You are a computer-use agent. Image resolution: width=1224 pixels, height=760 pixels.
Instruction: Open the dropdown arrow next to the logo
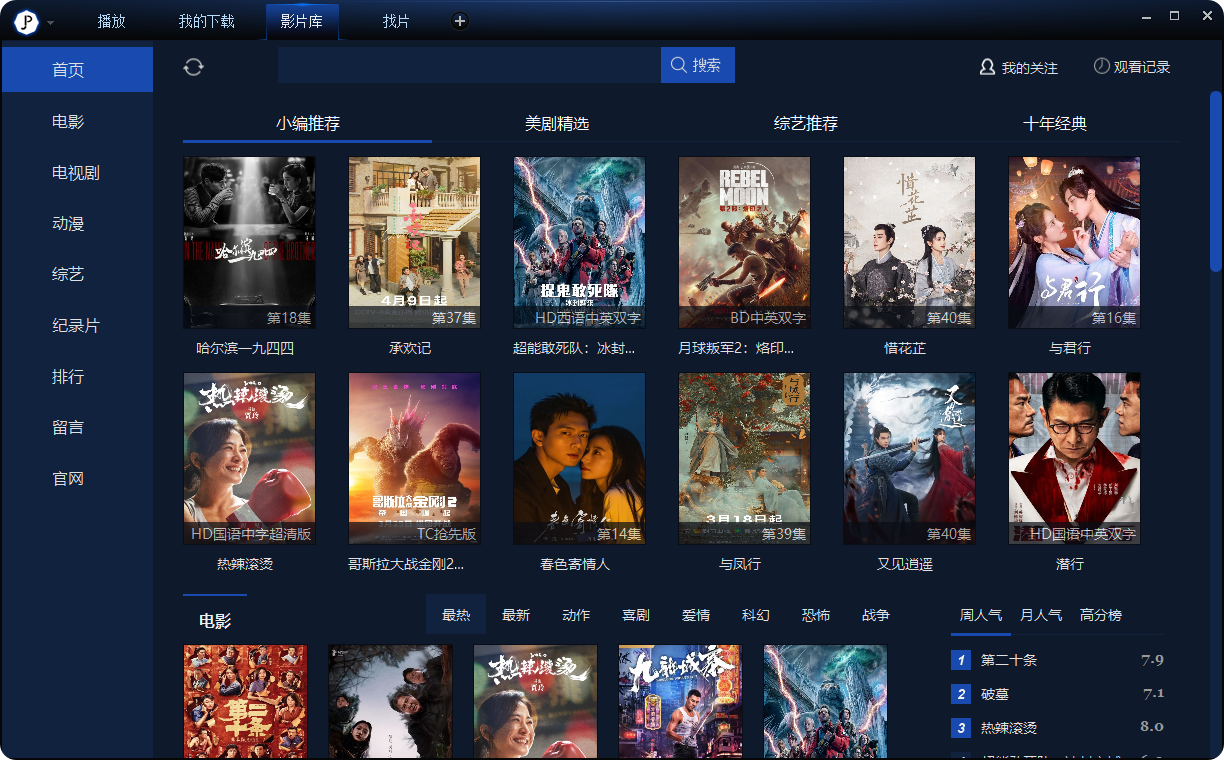(x=51, y=22)
